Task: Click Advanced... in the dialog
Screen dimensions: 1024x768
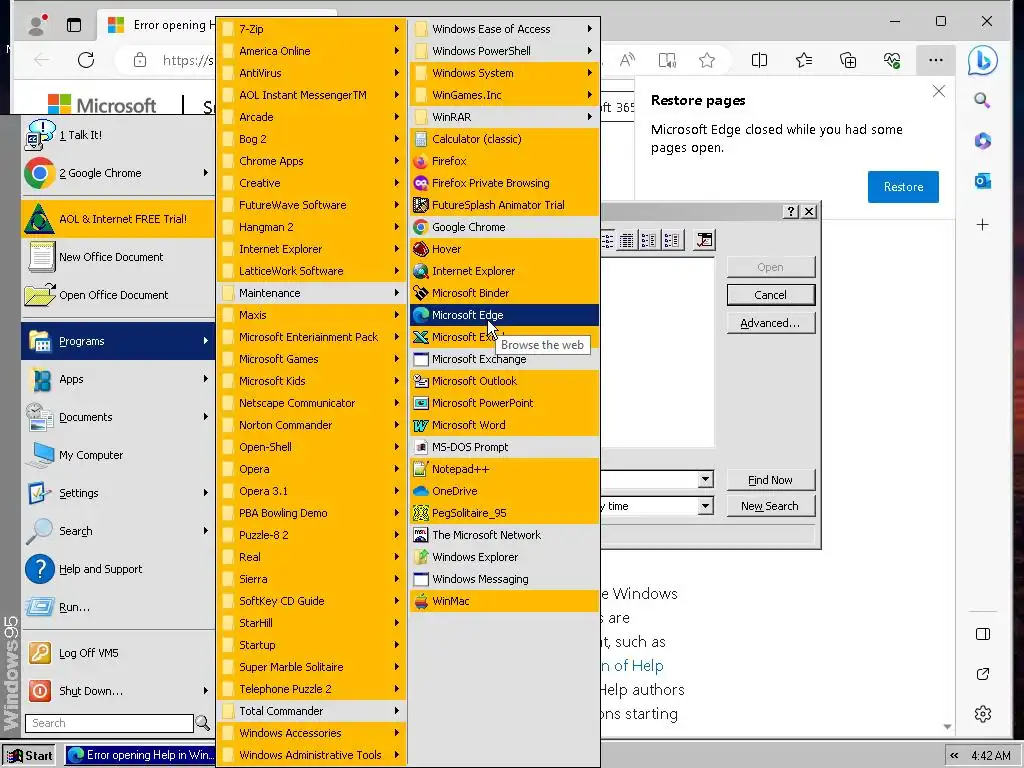Action: click(771, 323)
